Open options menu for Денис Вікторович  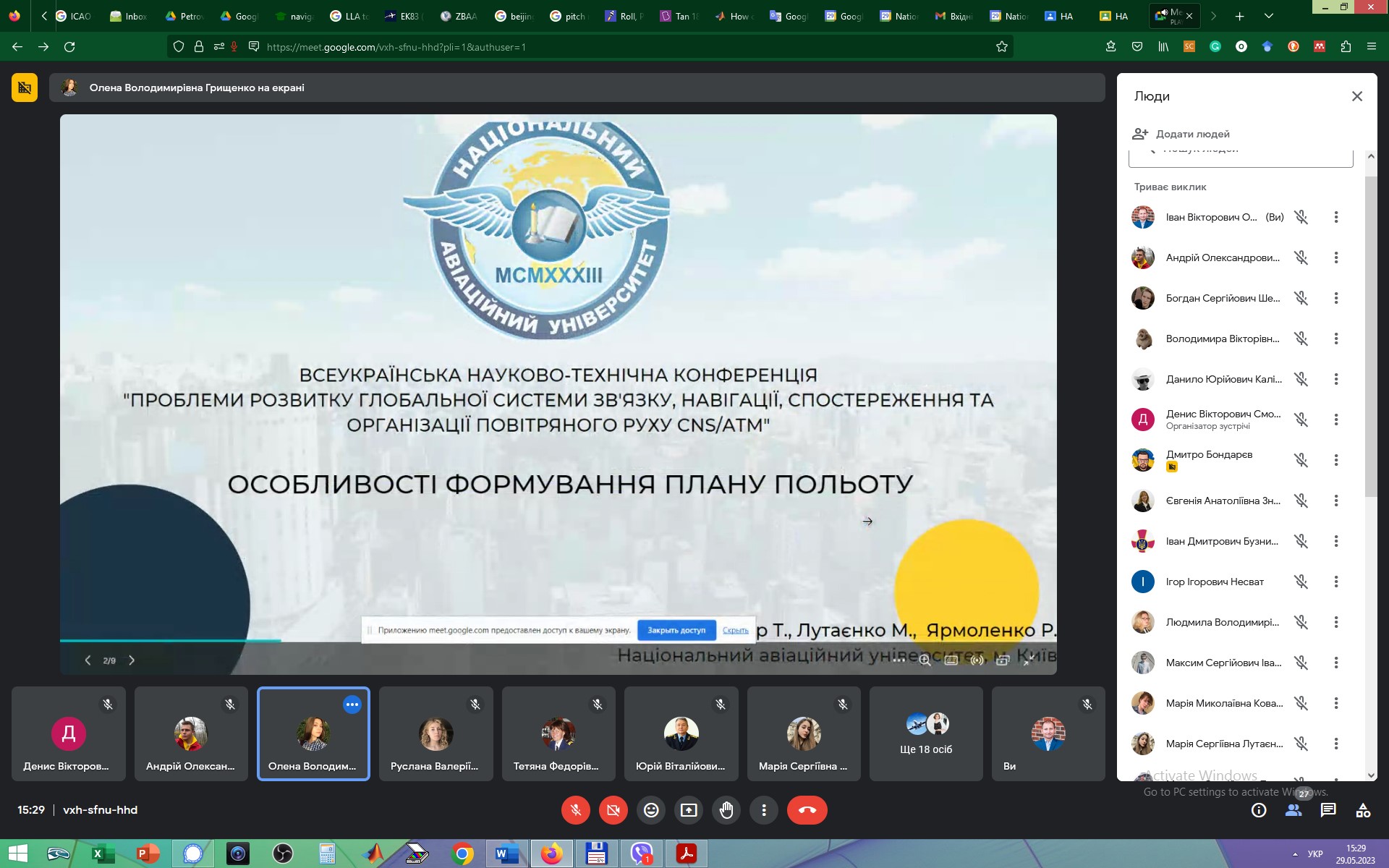pos(1336,420)
